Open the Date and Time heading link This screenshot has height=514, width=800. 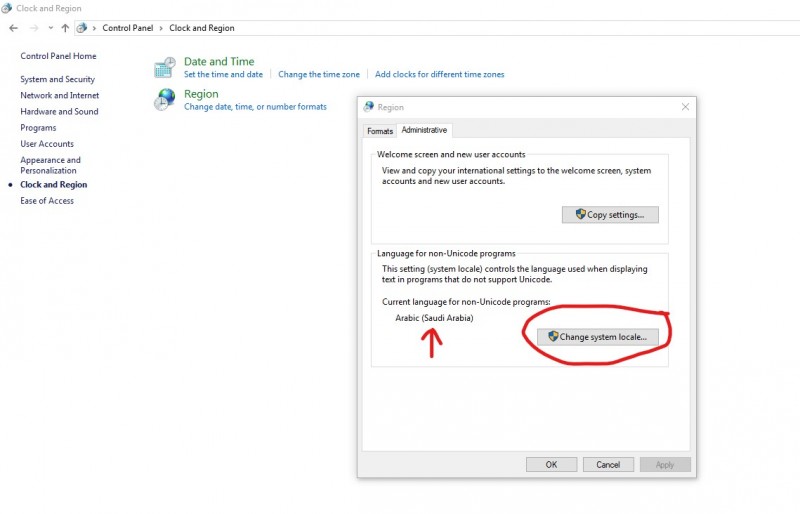(x=219, y=62)
